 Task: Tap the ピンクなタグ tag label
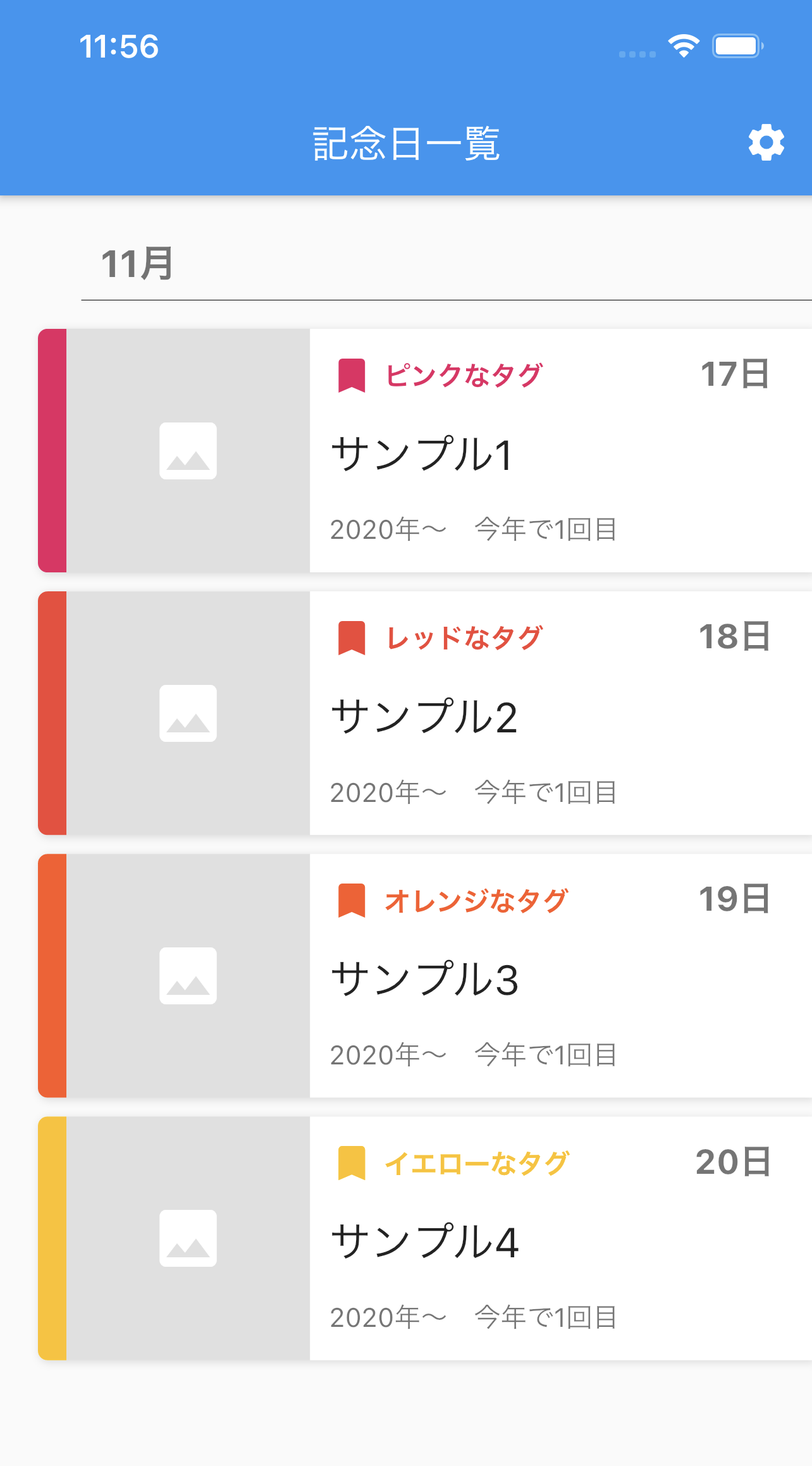click(x=464, y=375)
